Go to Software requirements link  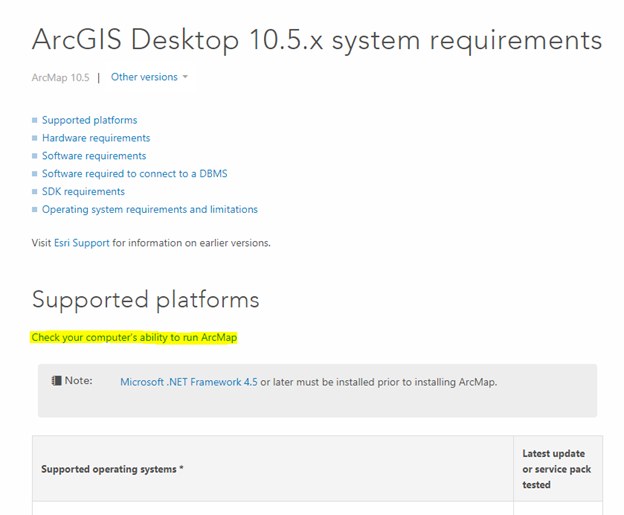pyautogui.click(x=94, y=156)
